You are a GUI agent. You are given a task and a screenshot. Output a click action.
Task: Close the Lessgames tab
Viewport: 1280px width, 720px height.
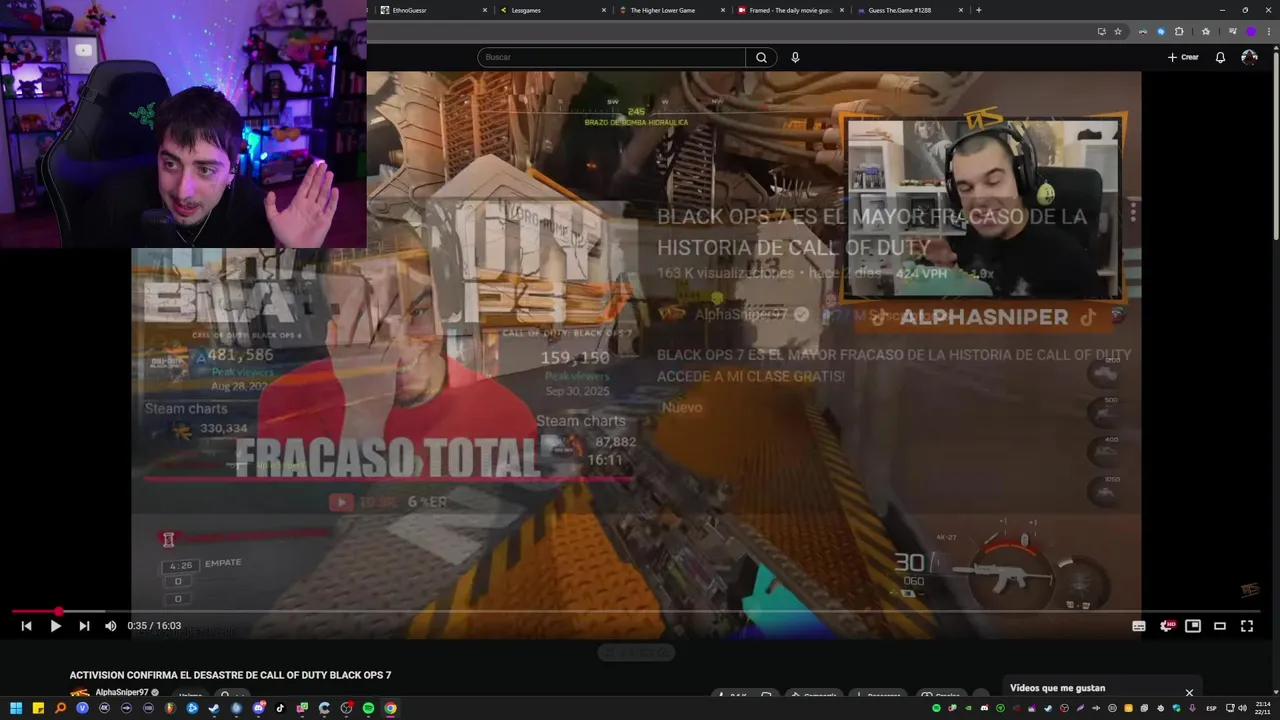[x=604, y=10]
